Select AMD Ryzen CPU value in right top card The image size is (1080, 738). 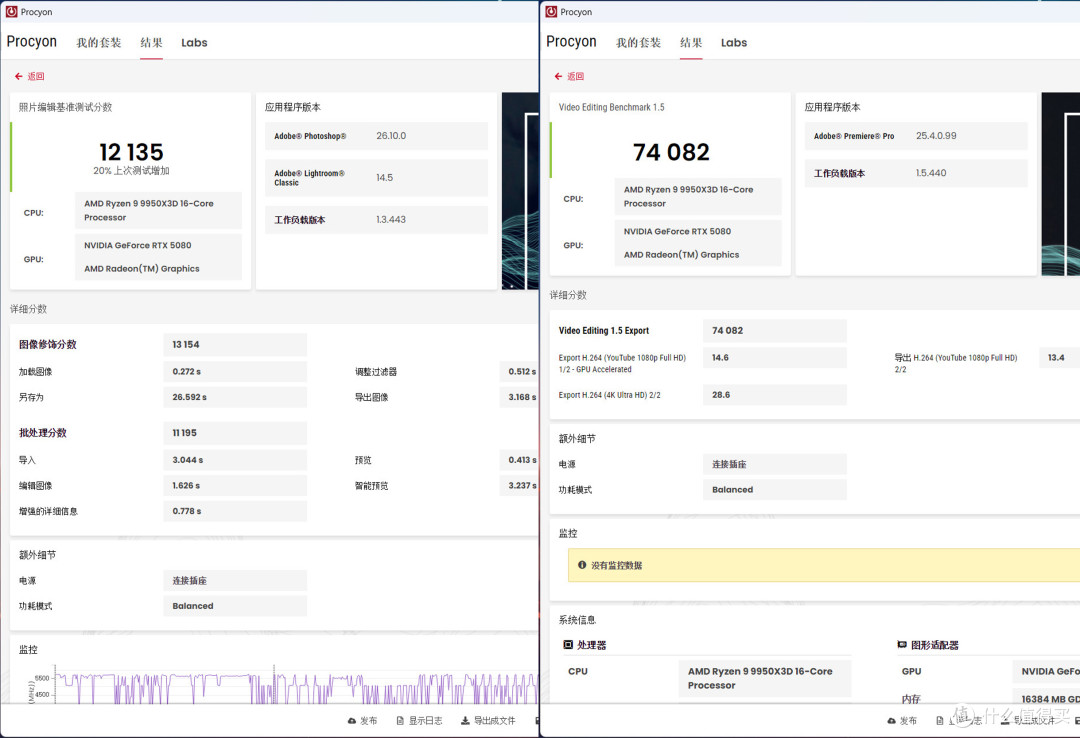point(698,196)
